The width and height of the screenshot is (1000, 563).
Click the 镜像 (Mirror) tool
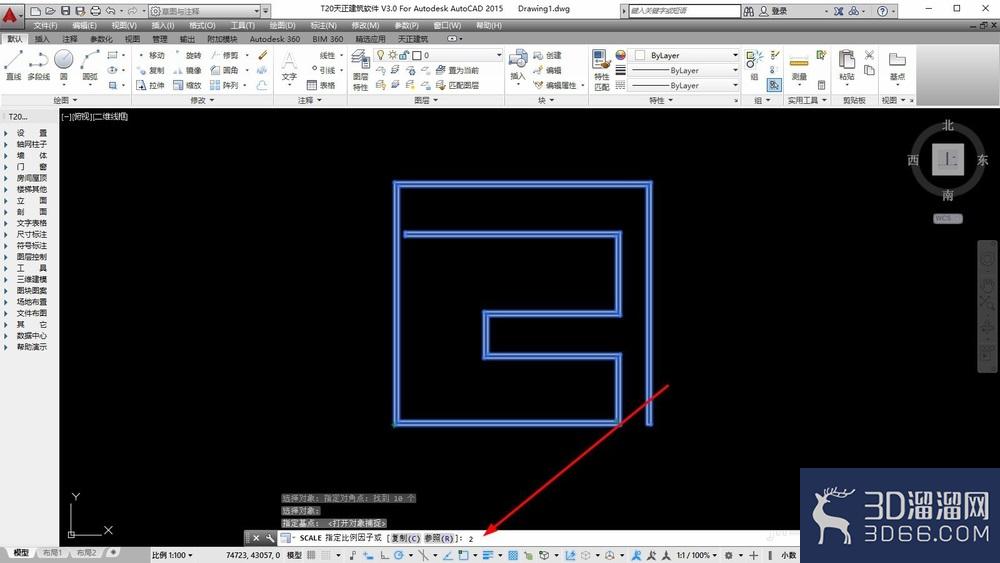click(188, 70)
